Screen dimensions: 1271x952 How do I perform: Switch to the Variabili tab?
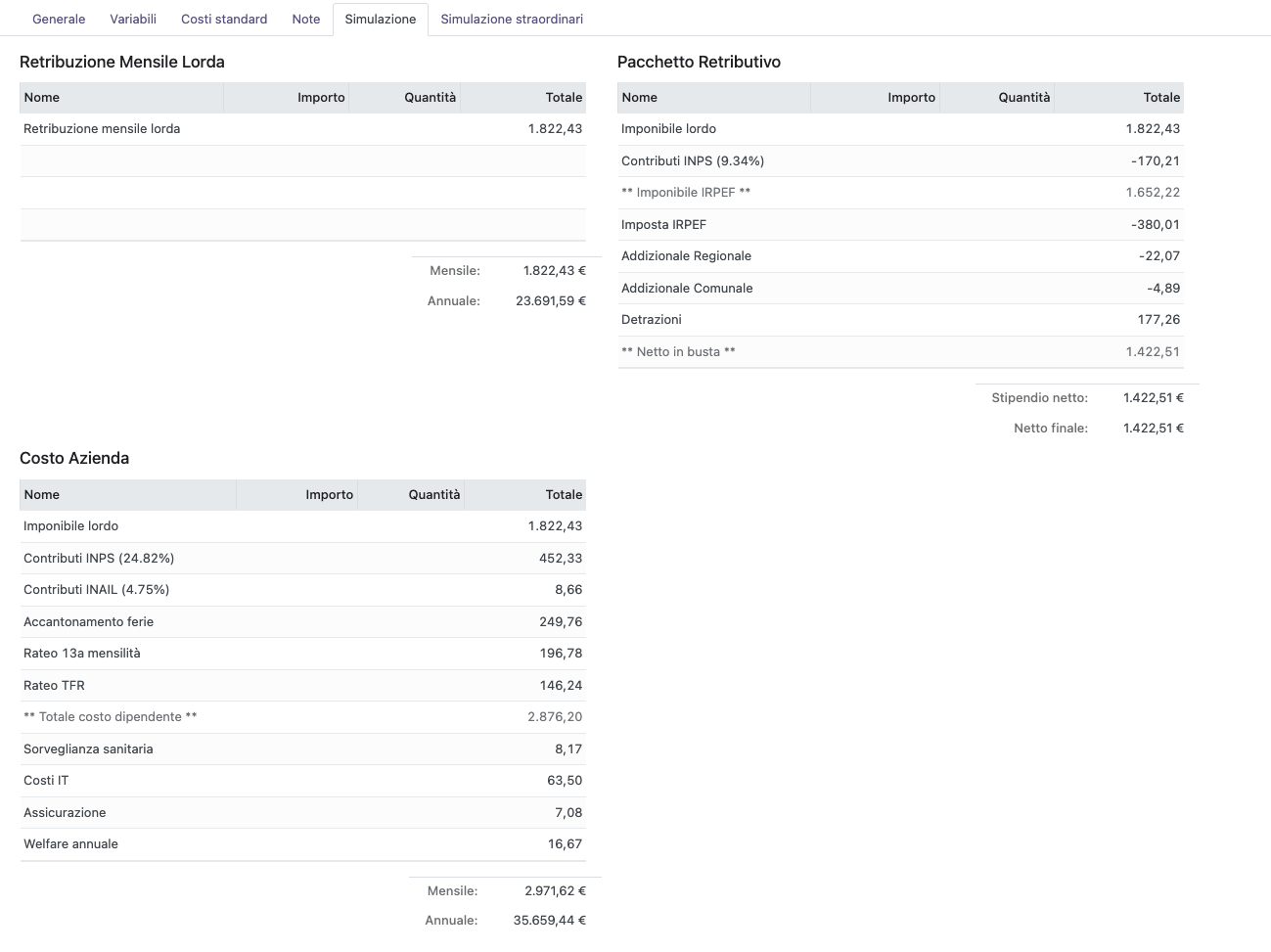click(133, 19)
